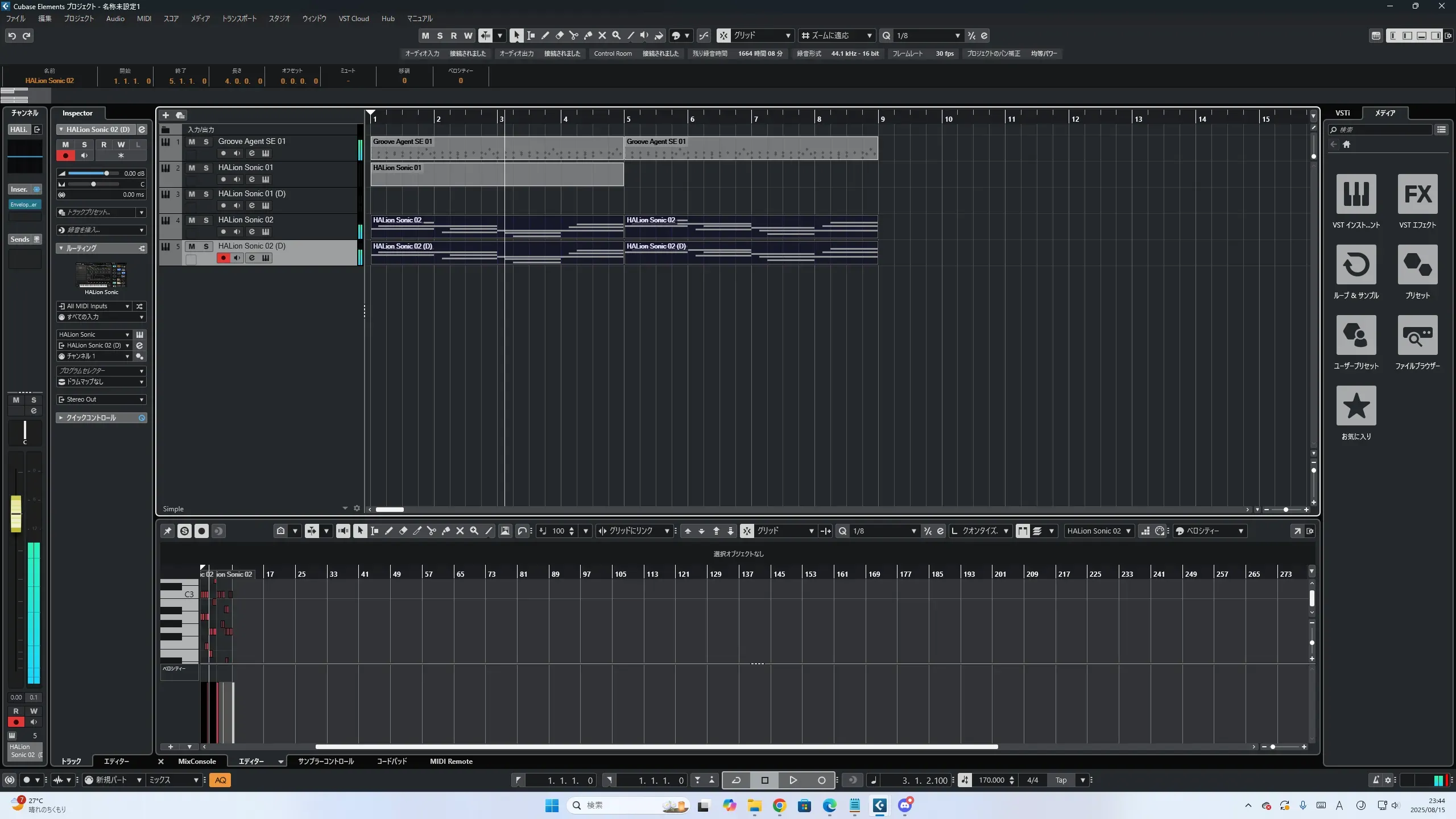Open the 1/8 quantize preset dropdown
The width and height of the screenshot is (1456, 819).
(928, 35)
